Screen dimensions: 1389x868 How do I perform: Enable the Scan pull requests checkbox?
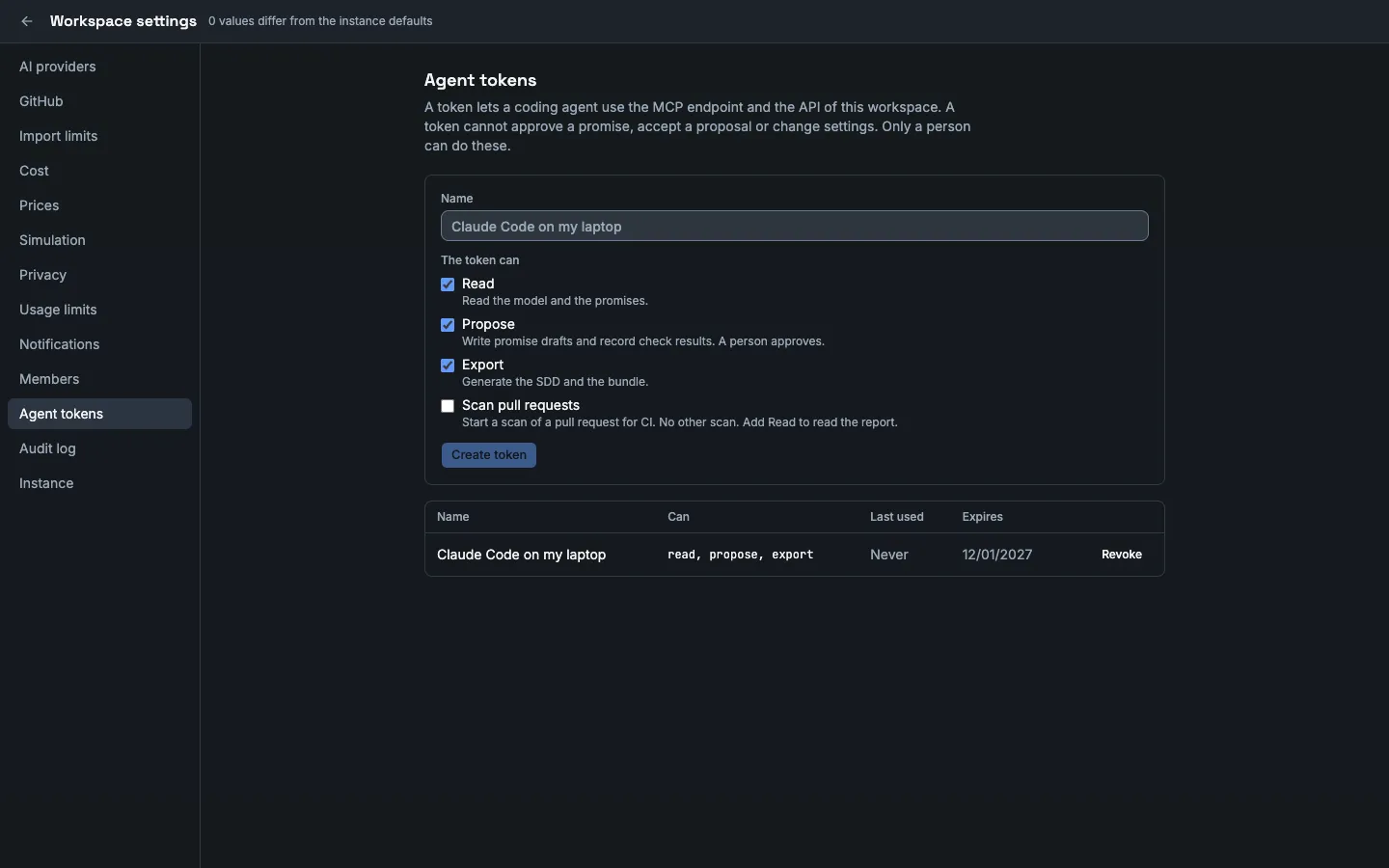pos(448,406)
